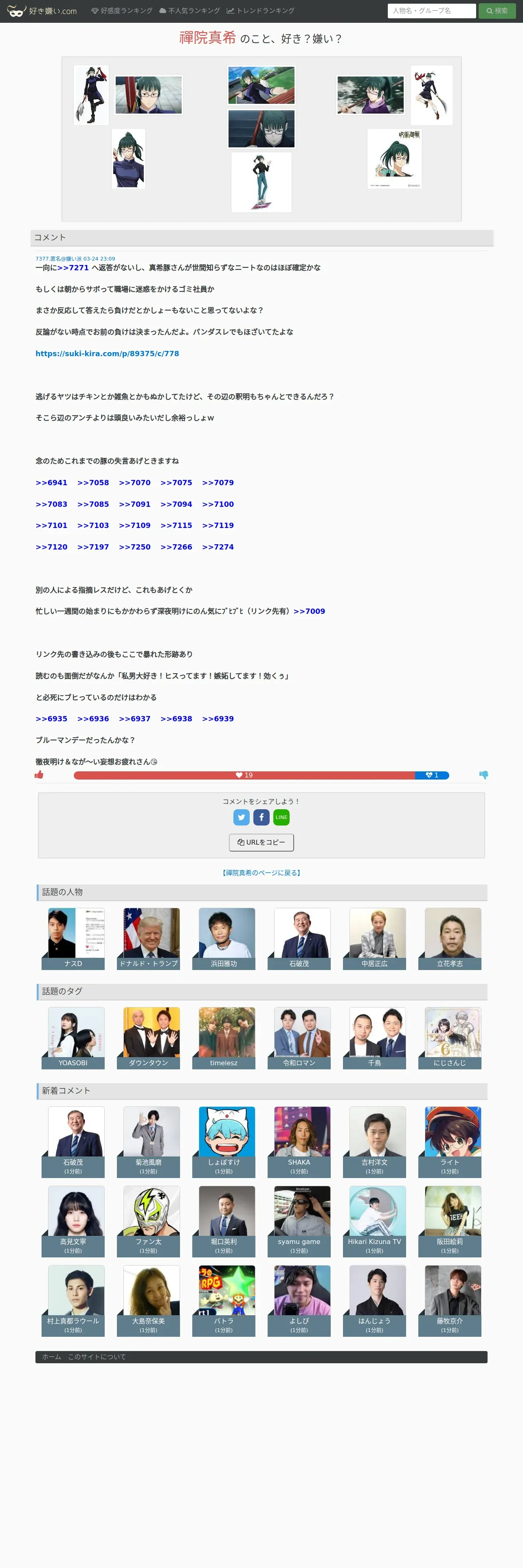Jump to comment >>6941

[51, 483]
